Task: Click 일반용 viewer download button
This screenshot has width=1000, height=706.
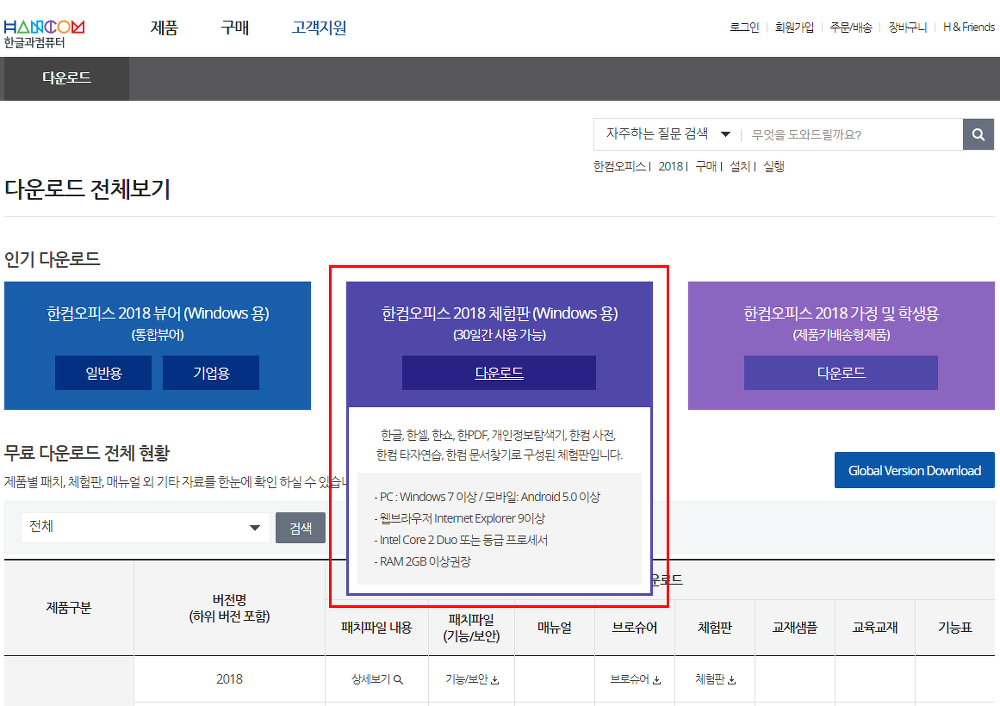Action: tap(103, 372)
